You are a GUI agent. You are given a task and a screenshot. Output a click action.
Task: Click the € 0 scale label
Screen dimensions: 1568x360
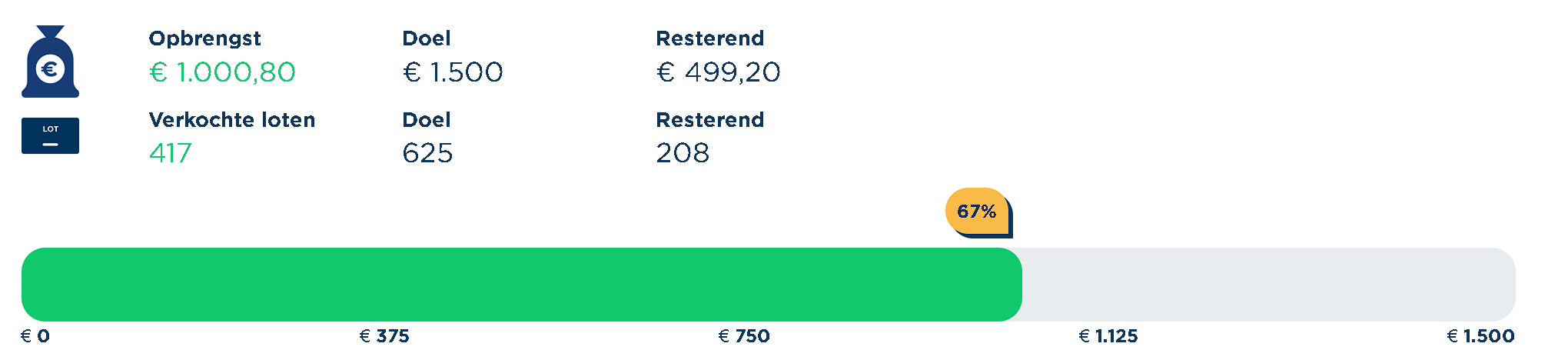pyautogui.click(x=35, y=336)
